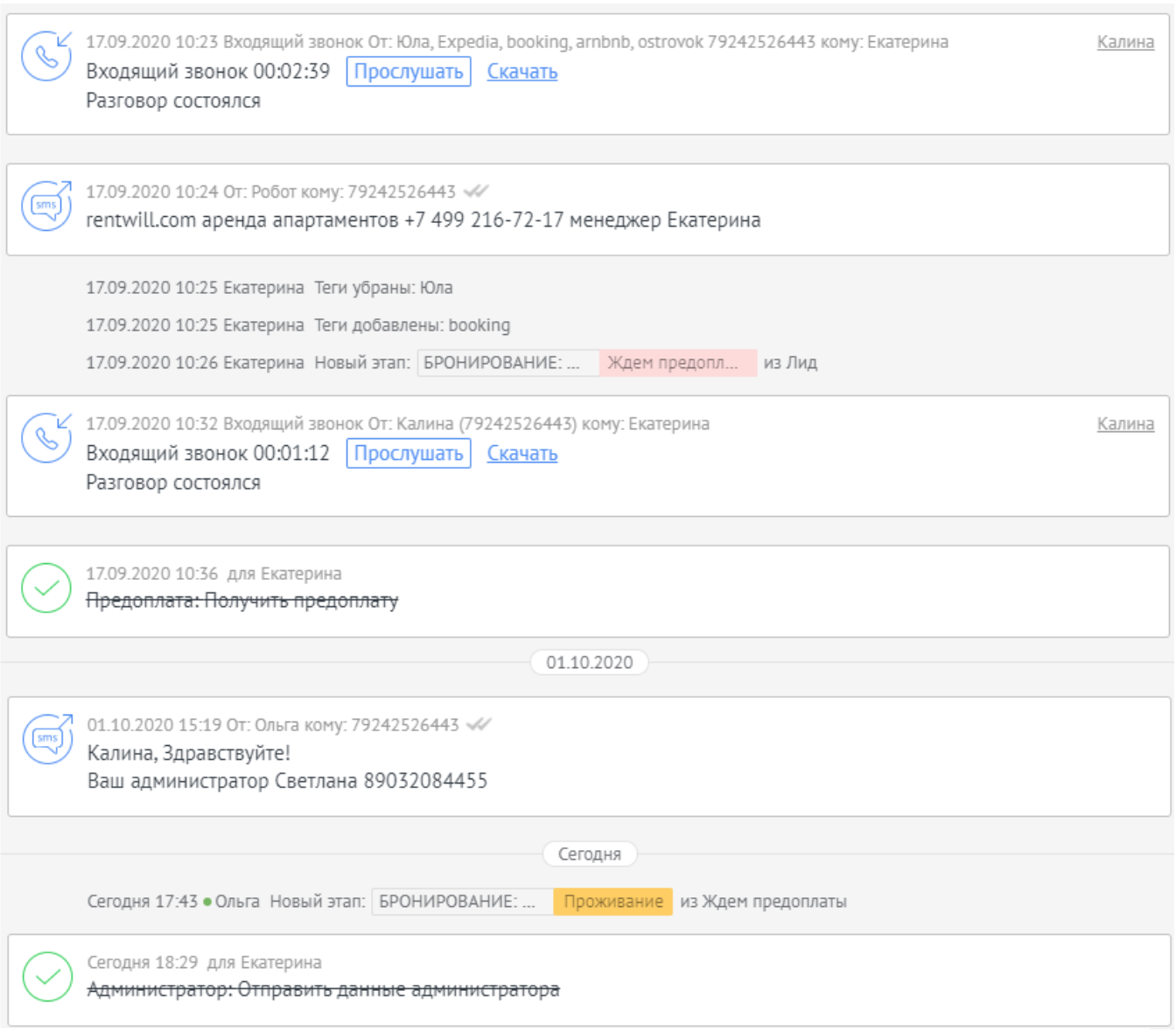Screen dimensions: 1176x1032
Task: Click incoming call icon for 10:23 call
Action: pyautogui.click(x=46, y=56)
